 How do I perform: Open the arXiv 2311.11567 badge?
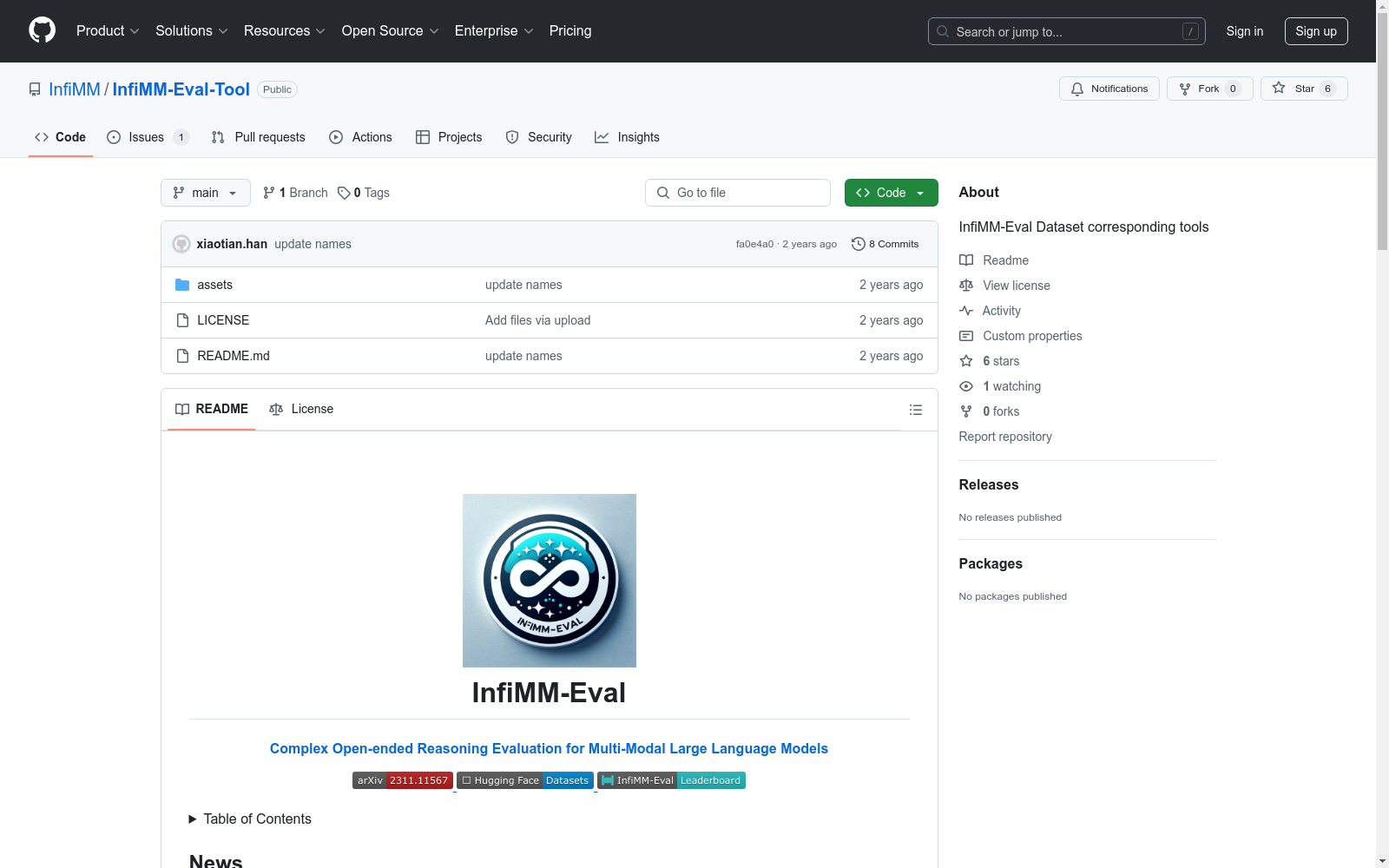click(x=403, y=780)
